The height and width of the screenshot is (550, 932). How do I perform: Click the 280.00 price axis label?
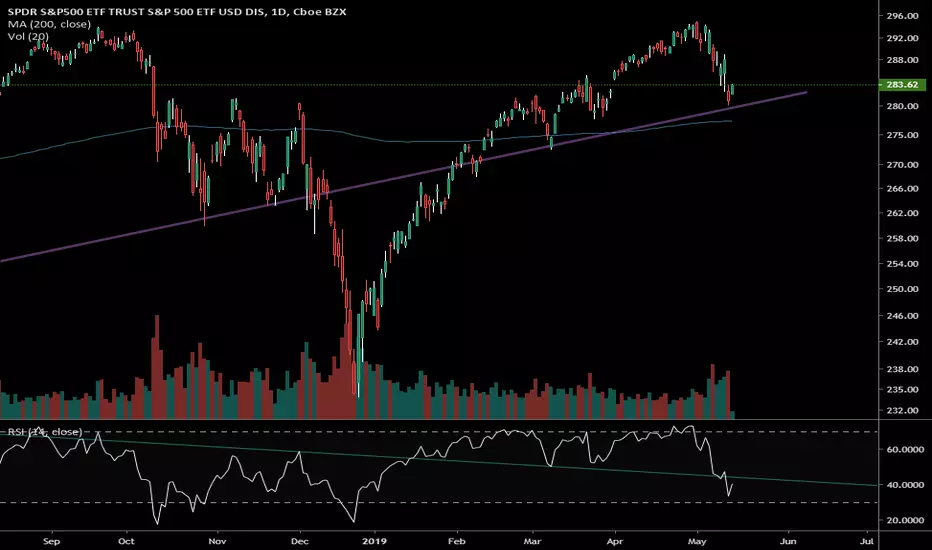point(902,106)
